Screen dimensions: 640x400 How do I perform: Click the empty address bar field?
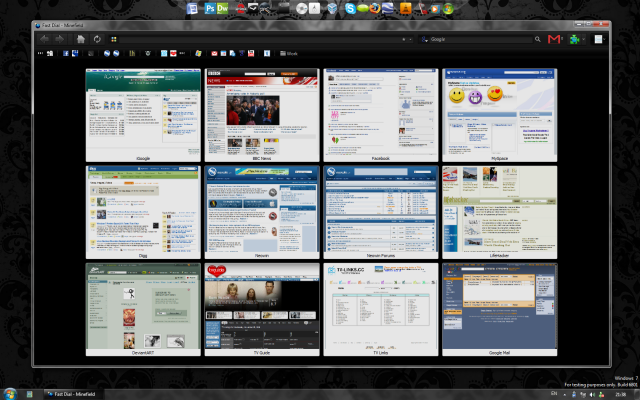click(x=259, y=39)
